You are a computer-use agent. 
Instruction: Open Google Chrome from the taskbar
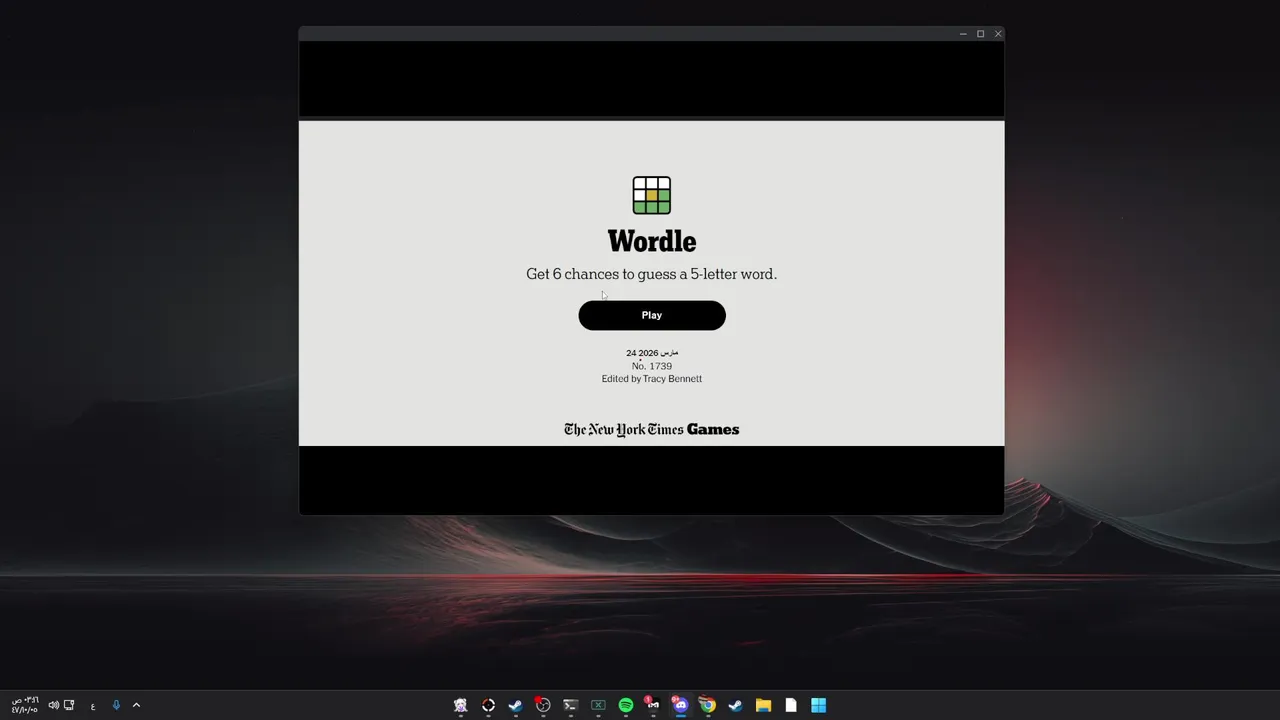point(708,705)
